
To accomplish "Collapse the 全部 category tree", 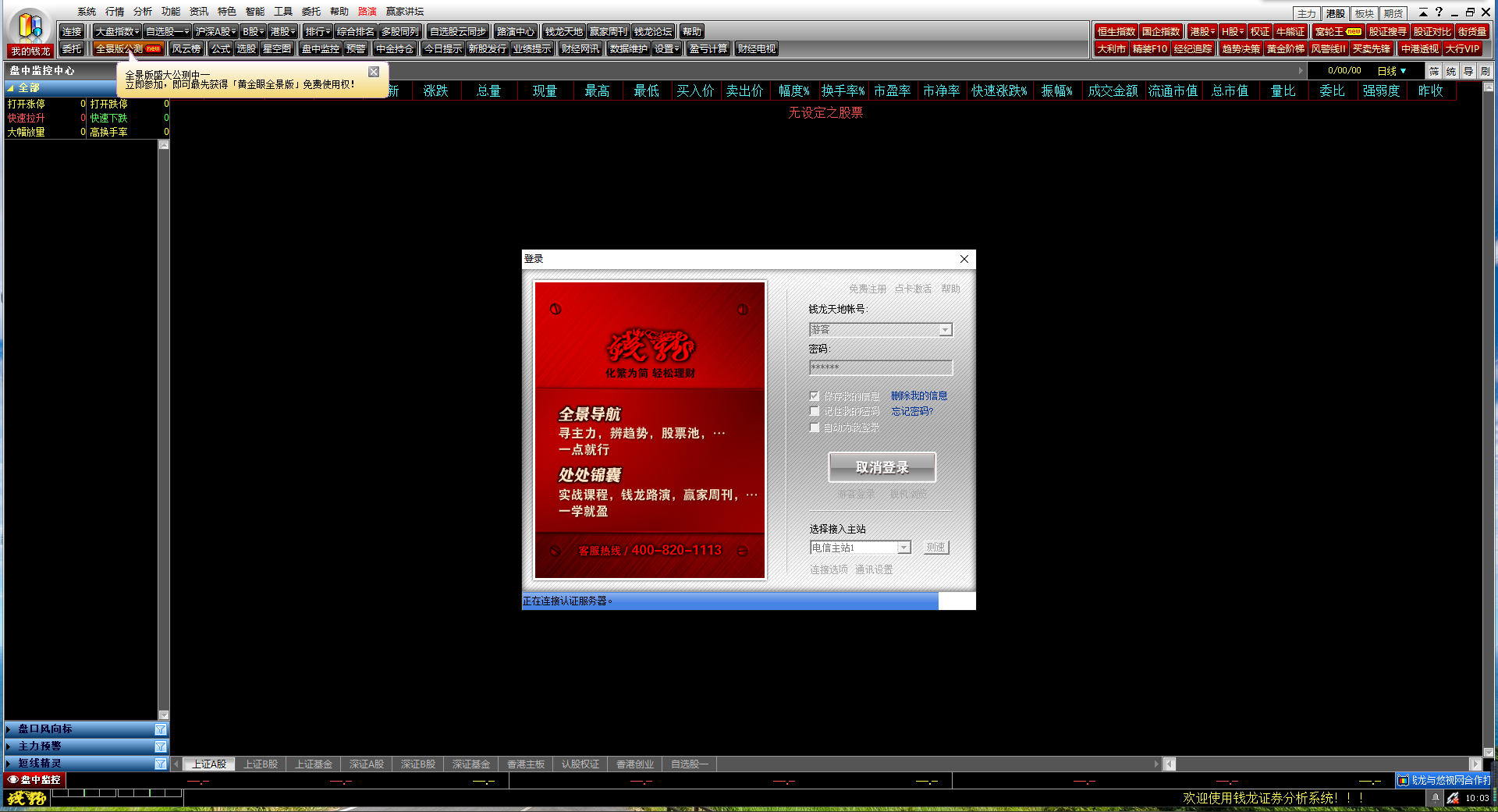I will [x=10, y=88].
